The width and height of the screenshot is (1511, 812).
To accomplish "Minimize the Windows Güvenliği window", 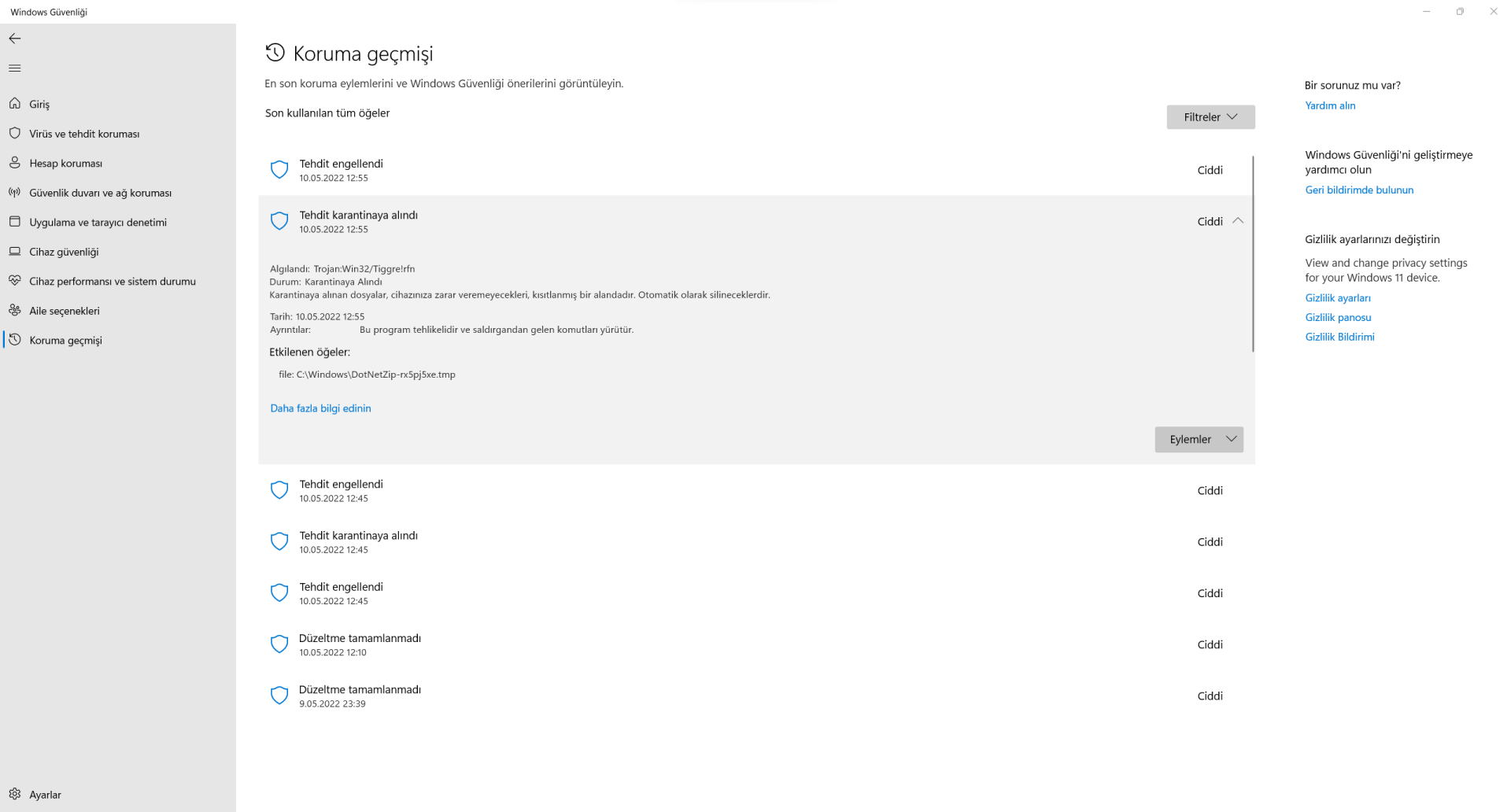I will tap(1426, 12).
